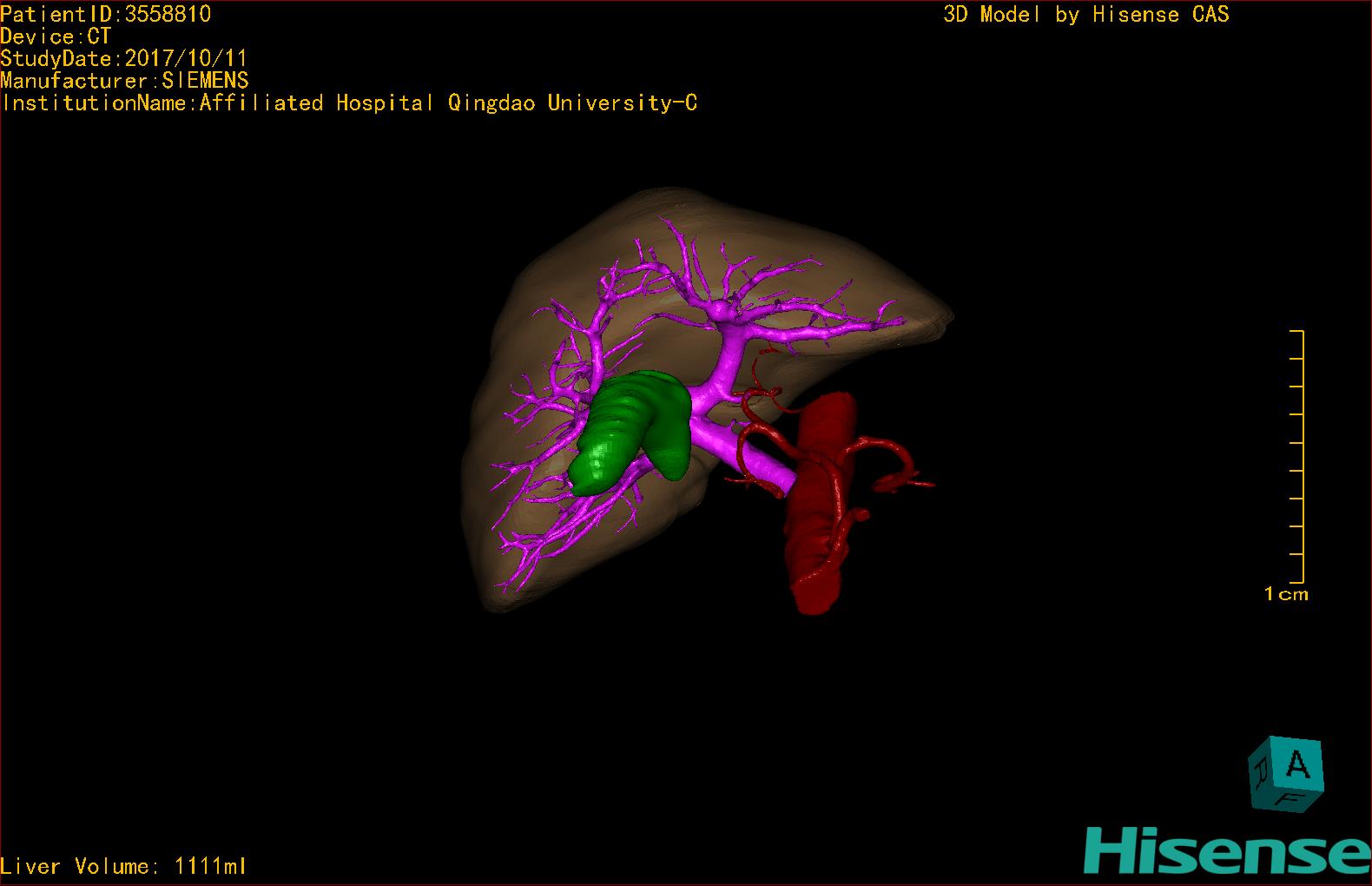Click the StudyDate:2017/10/11 text
1372x886 pixels.
point(124,58)
